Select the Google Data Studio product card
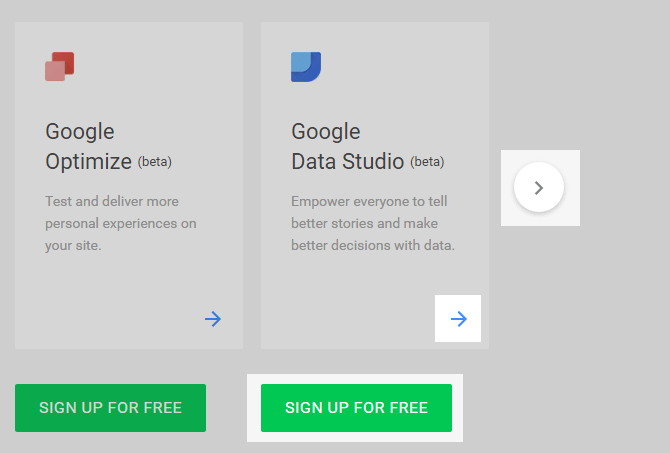Viewport: 670px width, 453px height. click(x=375, y=270)
